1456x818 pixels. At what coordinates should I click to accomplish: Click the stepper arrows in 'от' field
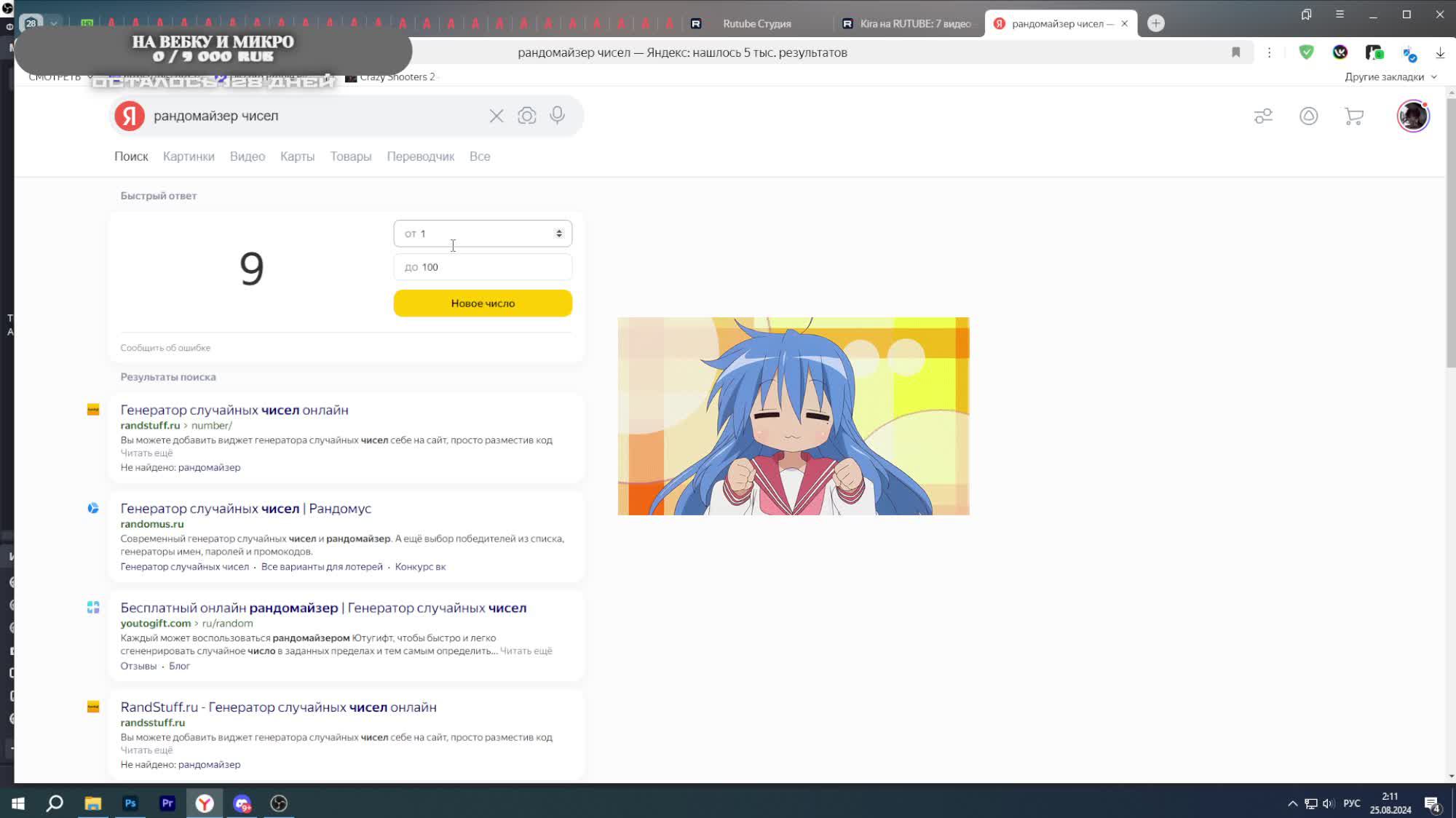(x=559, y=234)
